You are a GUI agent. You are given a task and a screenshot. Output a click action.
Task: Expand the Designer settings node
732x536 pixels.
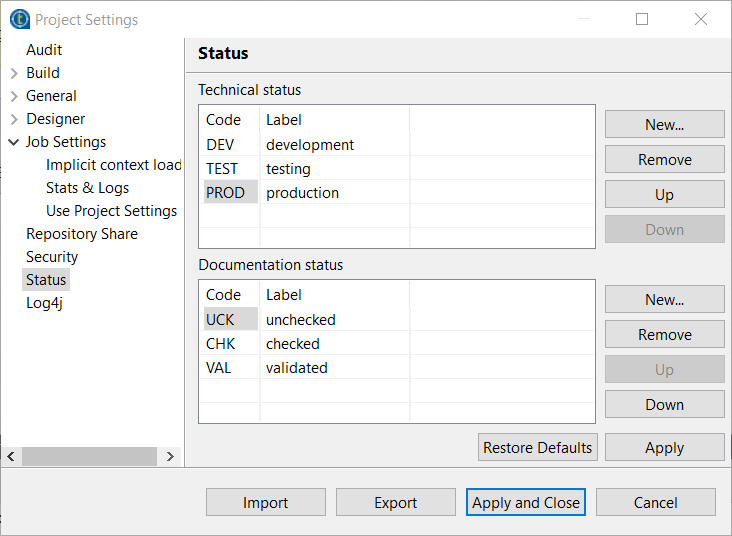14,119
